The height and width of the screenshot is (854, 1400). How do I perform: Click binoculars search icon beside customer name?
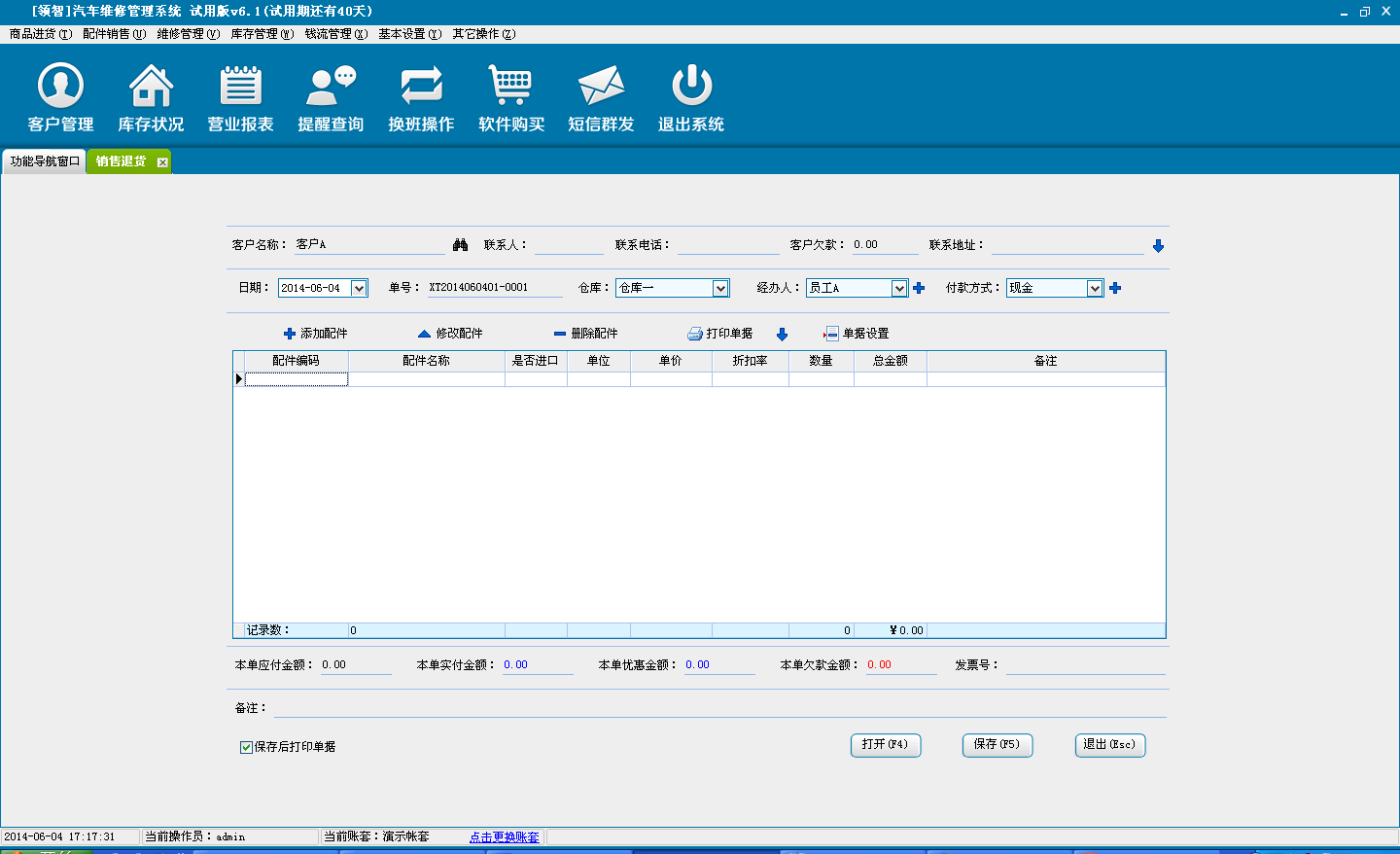point(461,245)
